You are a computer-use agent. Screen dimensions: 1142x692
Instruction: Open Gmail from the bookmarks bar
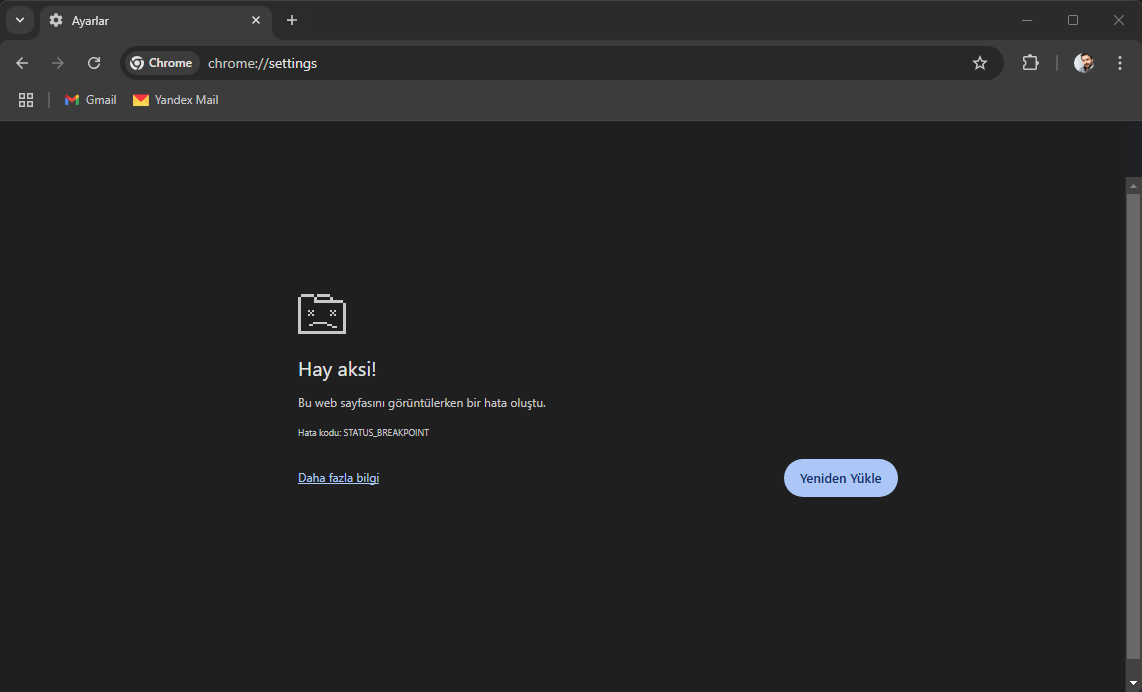click(x=89, y=99)
